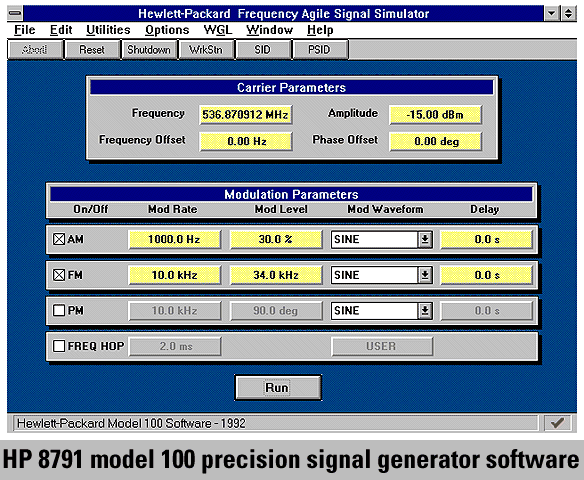
Task: Click the status bar text Hewlett-Packard Model 100 Software
Action: (131, 423)
